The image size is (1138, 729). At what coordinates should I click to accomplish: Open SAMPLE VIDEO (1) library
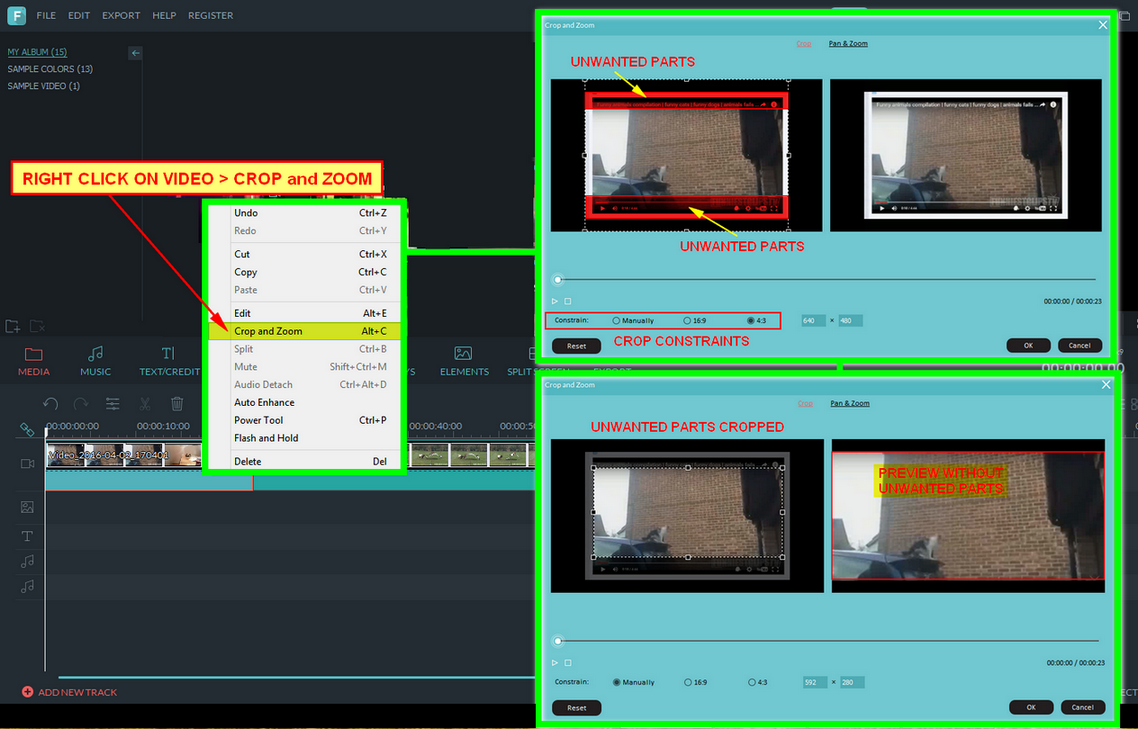[x=44, y=86]
